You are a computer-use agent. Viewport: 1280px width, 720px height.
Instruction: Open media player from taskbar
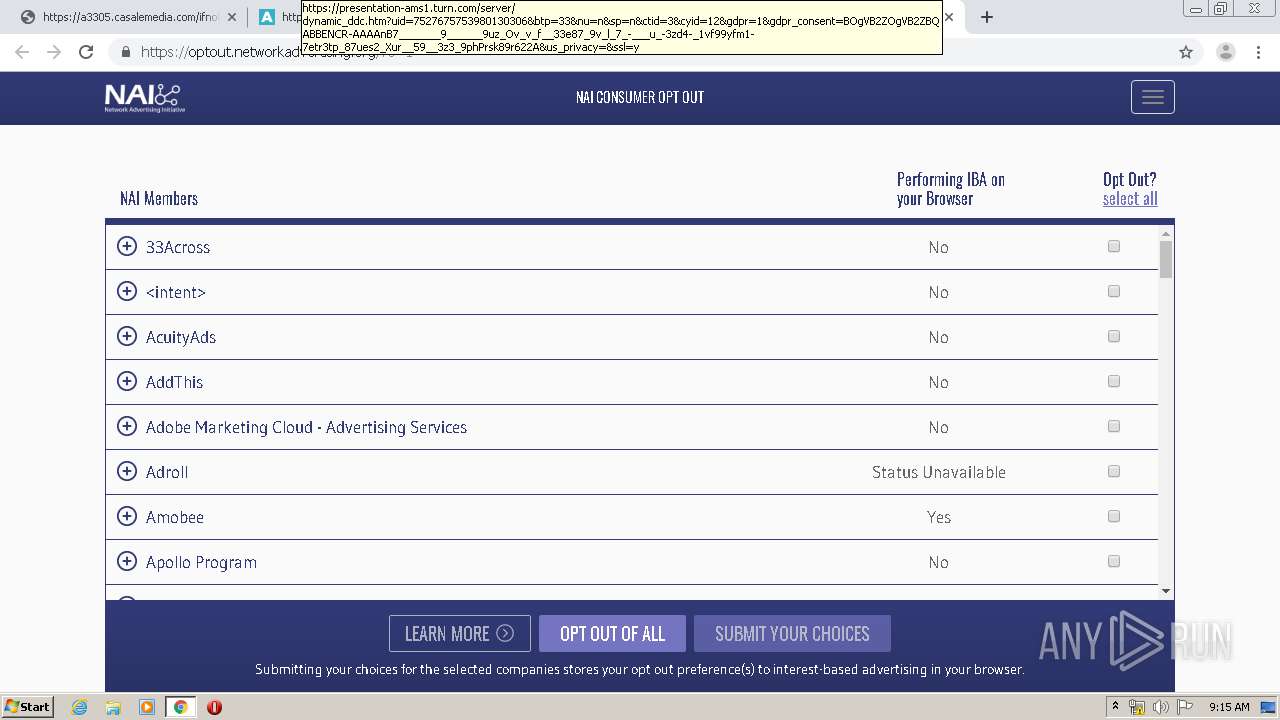coord(147,707)
